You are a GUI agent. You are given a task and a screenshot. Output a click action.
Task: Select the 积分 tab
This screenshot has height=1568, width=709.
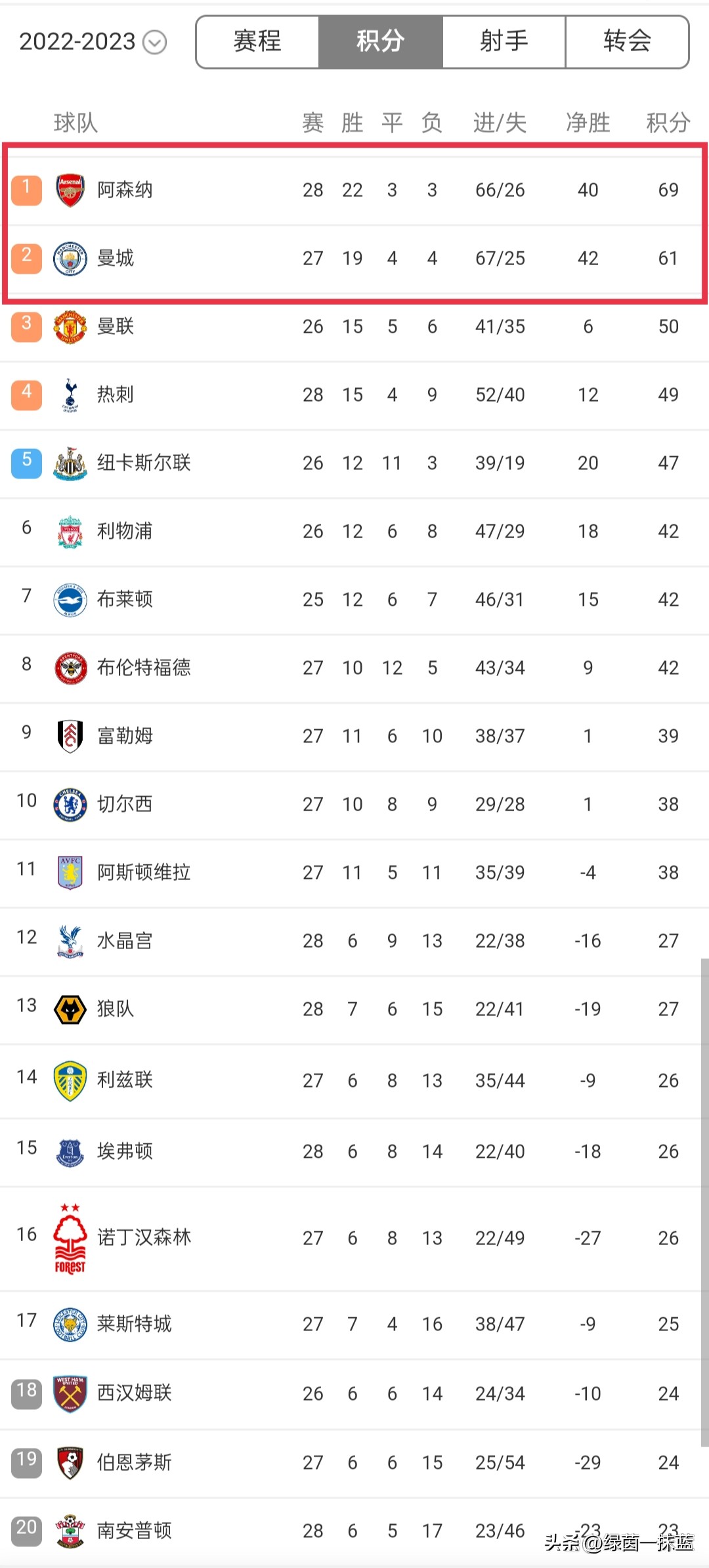coord(381,42)
